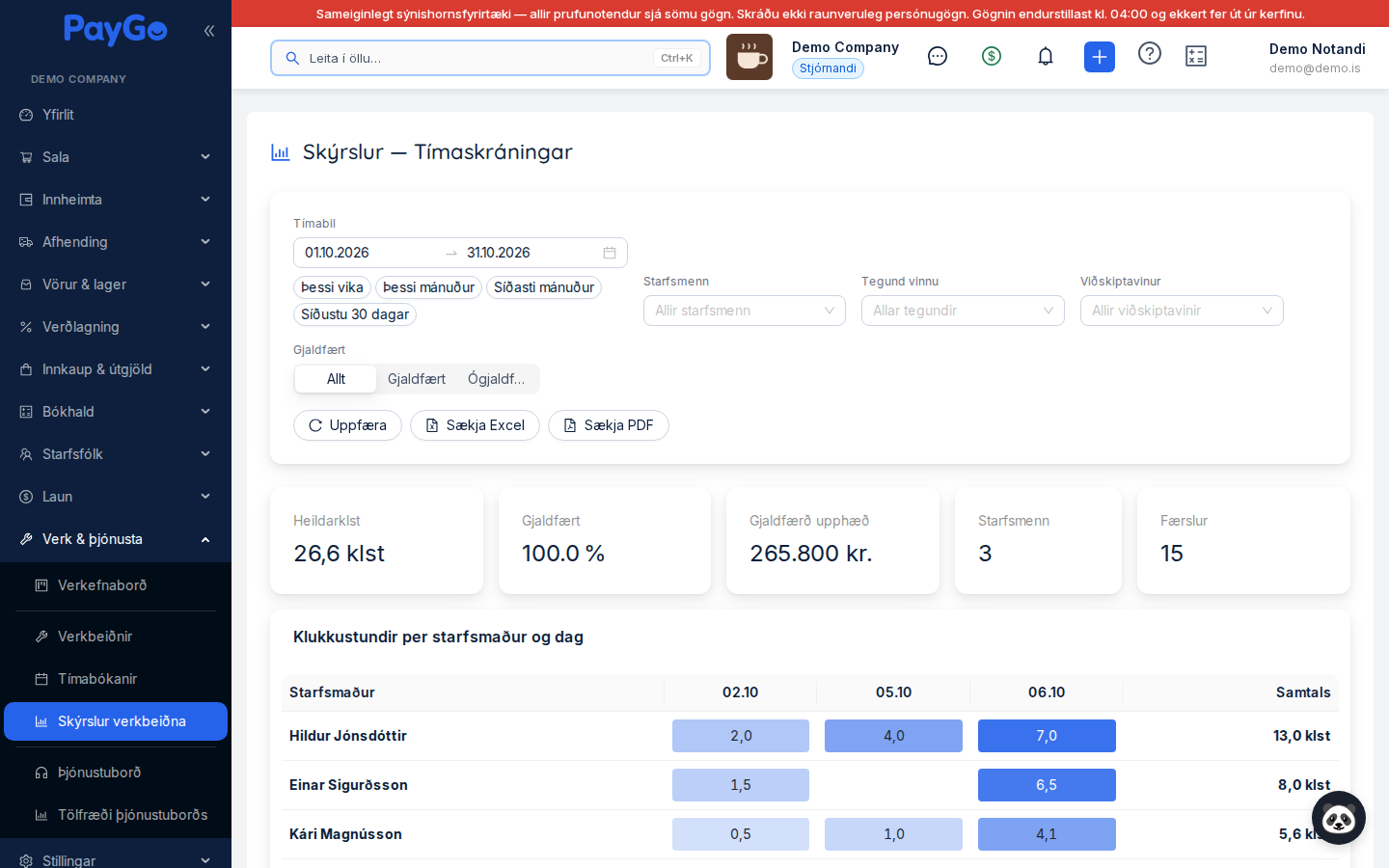Screen dimensions: 1389x868
Task: Go to Yfirlit overview in the sidebar
Action: pyautogui.click(x=116, y=115)
